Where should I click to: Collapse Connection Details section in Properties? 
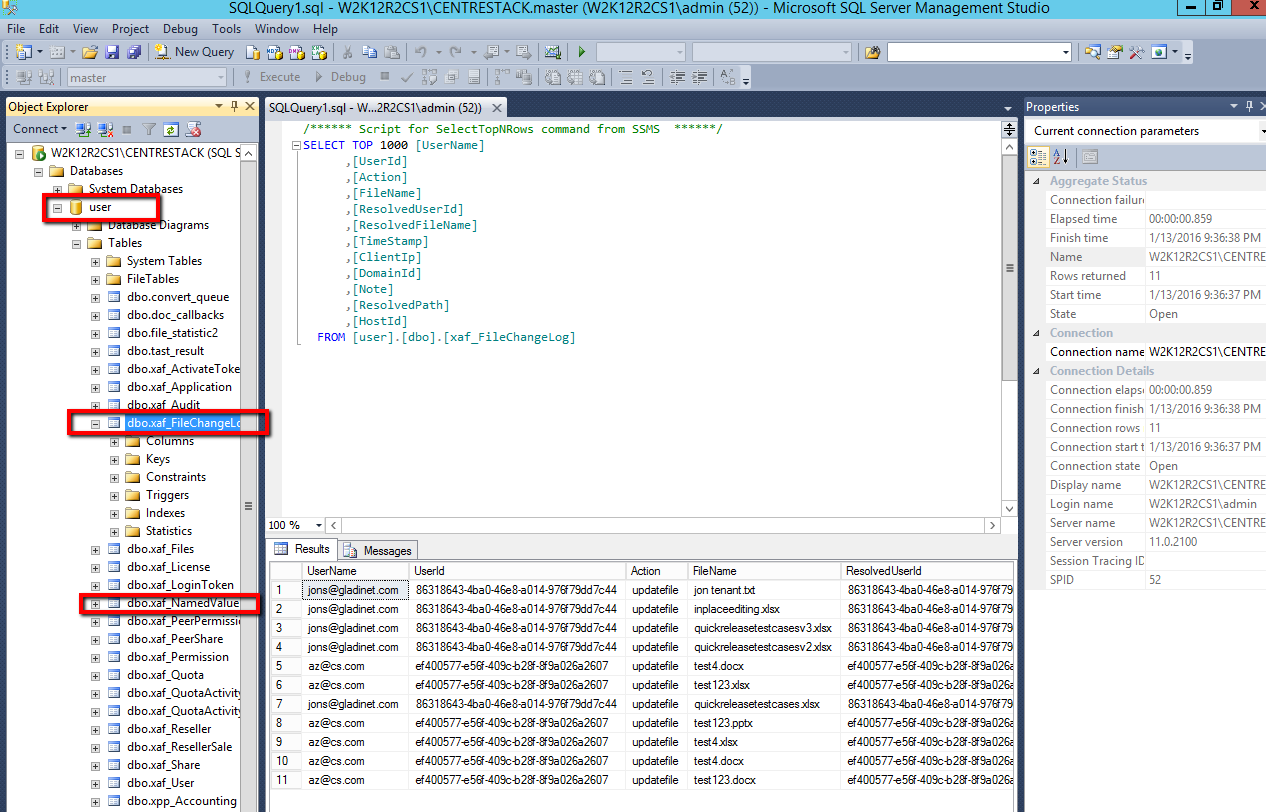[x=1037, y=371]
